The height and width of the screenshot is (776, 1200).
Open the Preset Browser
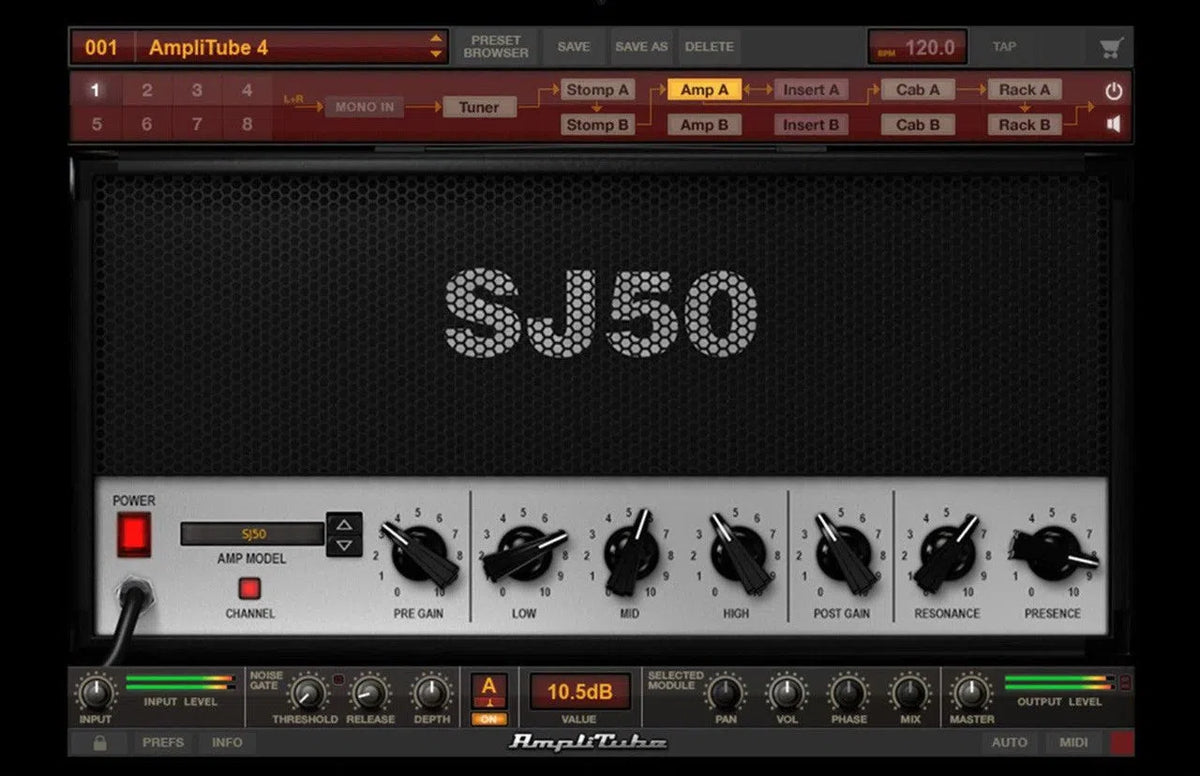tap(495, 46)
